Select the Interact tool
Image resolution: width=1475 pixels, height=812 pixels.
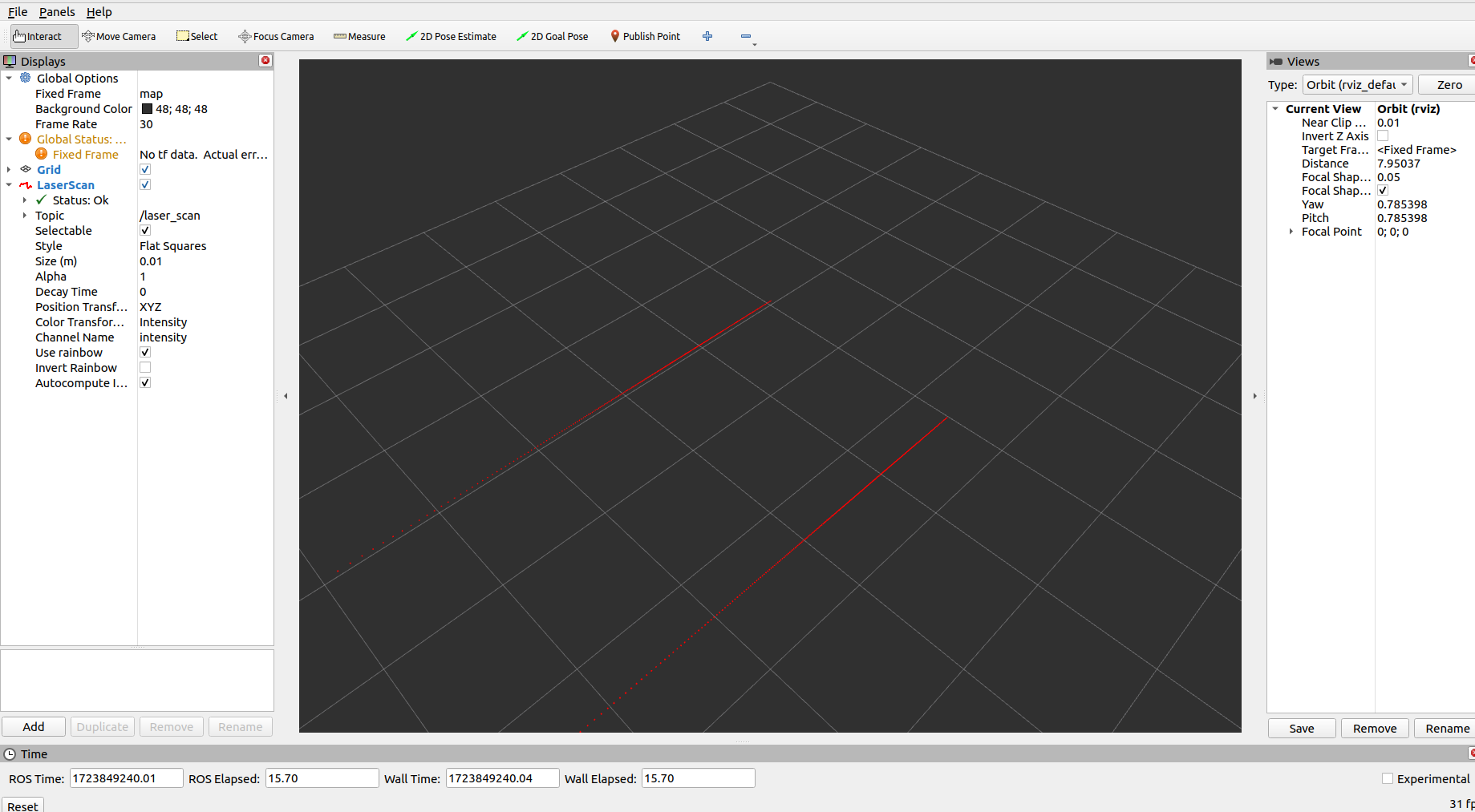[x=37, y=36]
